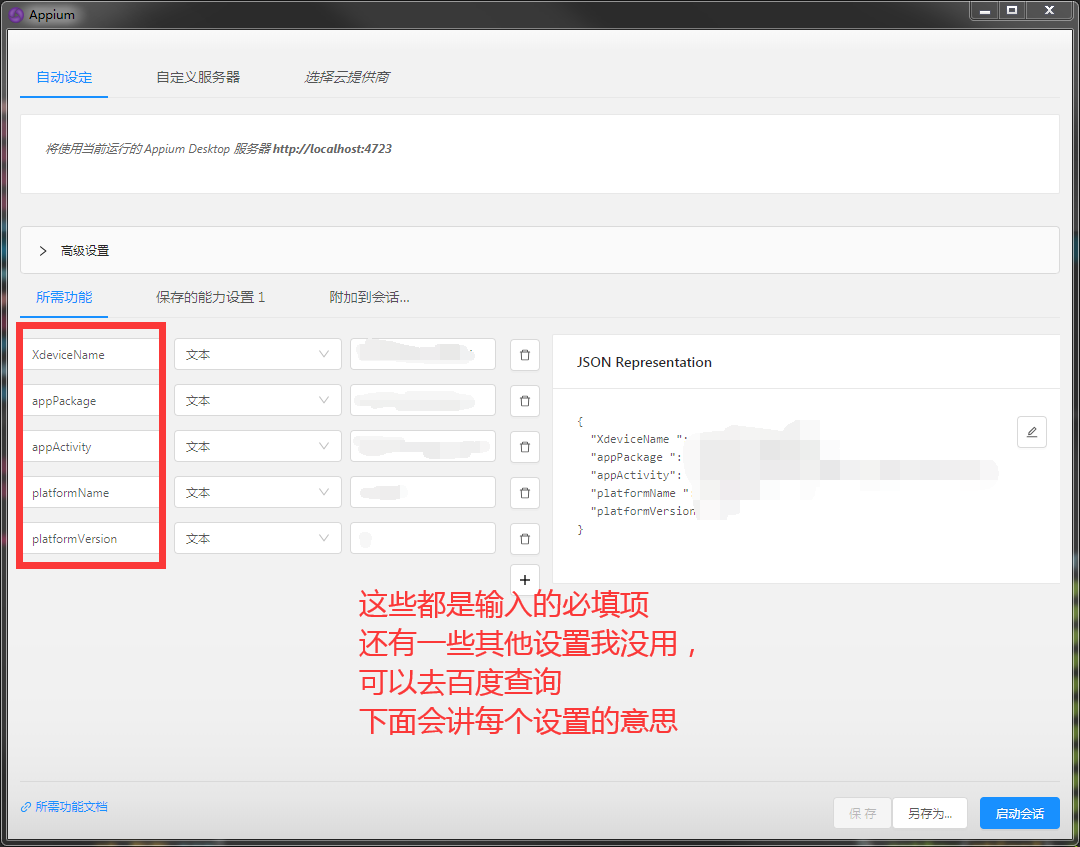Switch to the 自定义服务器 tab

pos(198,77)
